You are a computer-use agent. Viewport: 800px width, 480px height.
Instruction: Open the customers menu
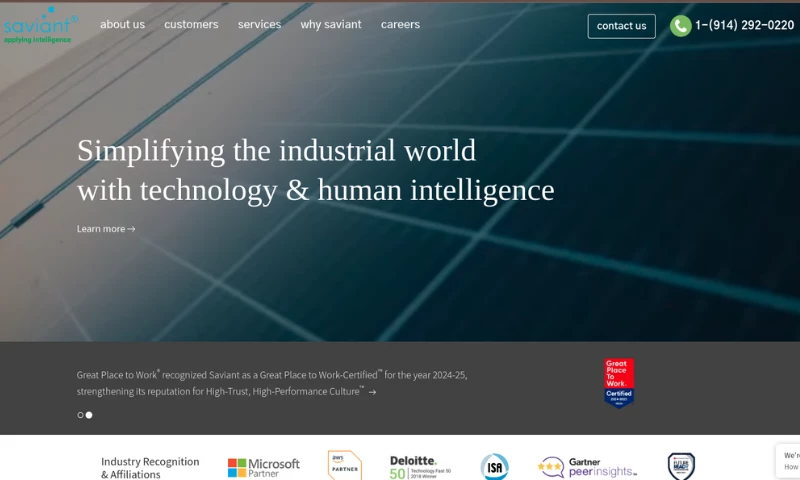191,25
